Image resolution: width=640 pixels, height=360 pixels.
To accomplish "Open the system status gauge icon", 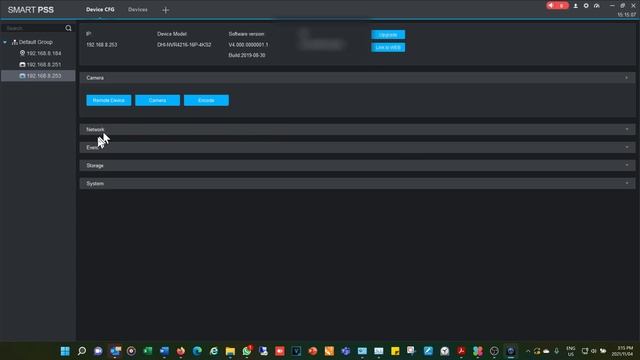I will click(x=597, y=6).
